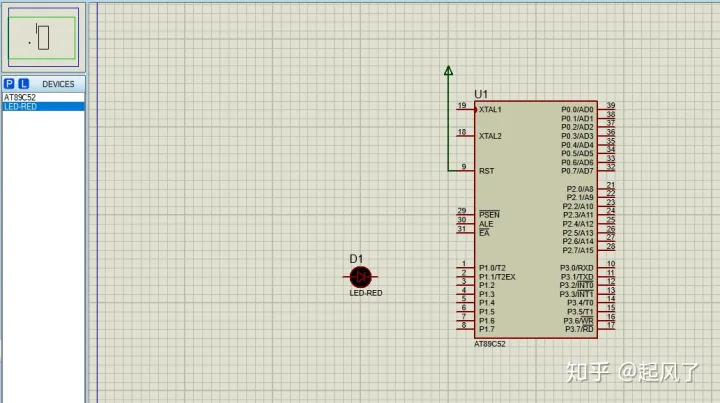This screenshot has height=403, width=720.
Task: Click the P3.7/RD pin 17
Action: point(606,329)
